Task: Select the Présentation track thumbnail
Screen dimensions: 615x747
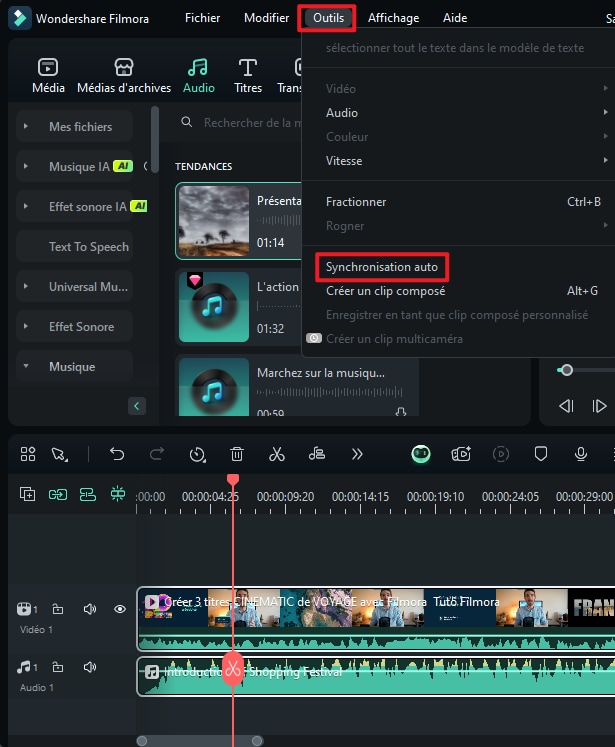Action: pyautogui.click(x=213, y=221)
